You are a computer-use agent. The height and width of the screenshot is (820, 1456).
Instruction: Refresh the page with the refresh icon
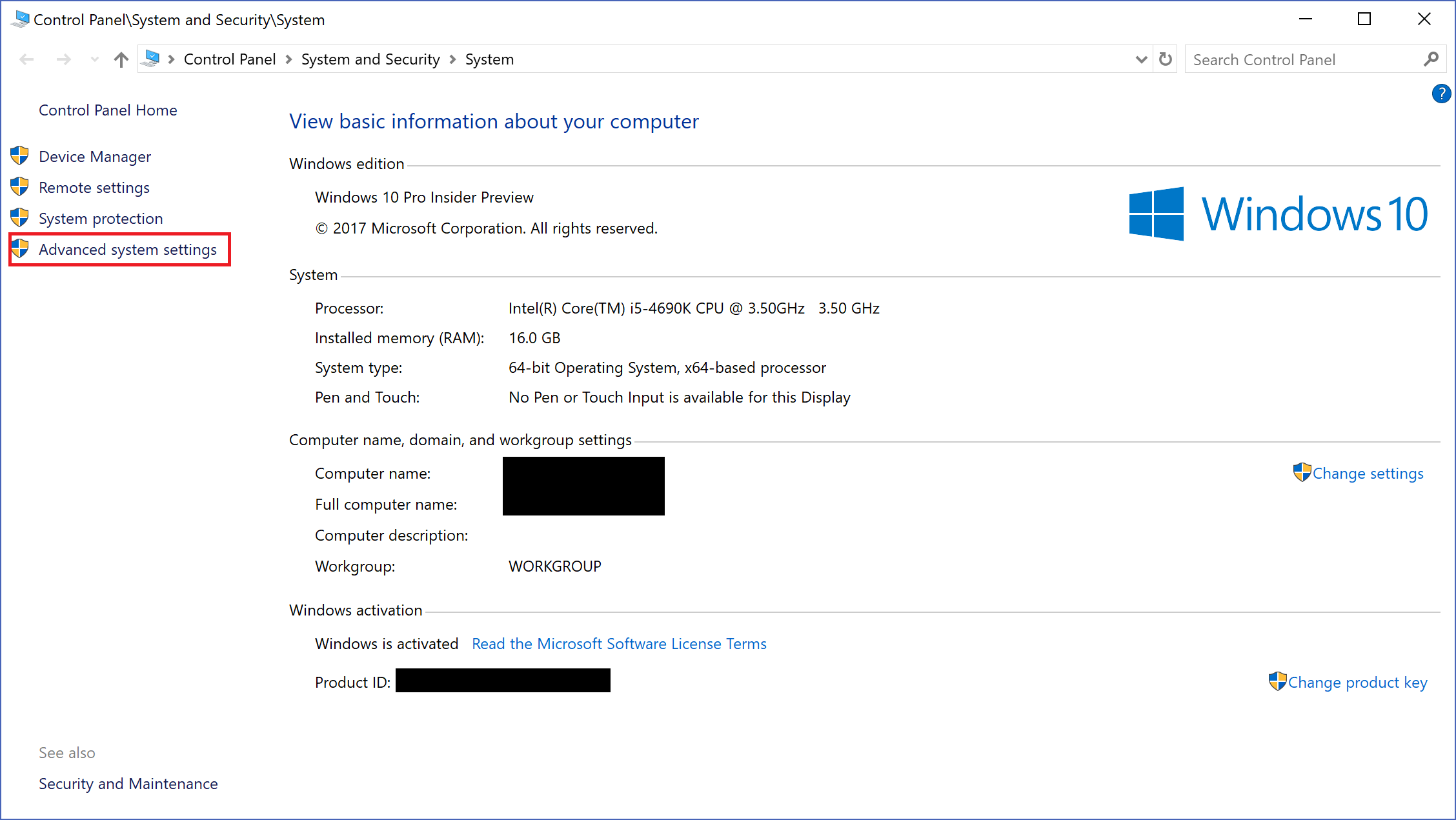pyautogui.click(x=1165, y=59)
